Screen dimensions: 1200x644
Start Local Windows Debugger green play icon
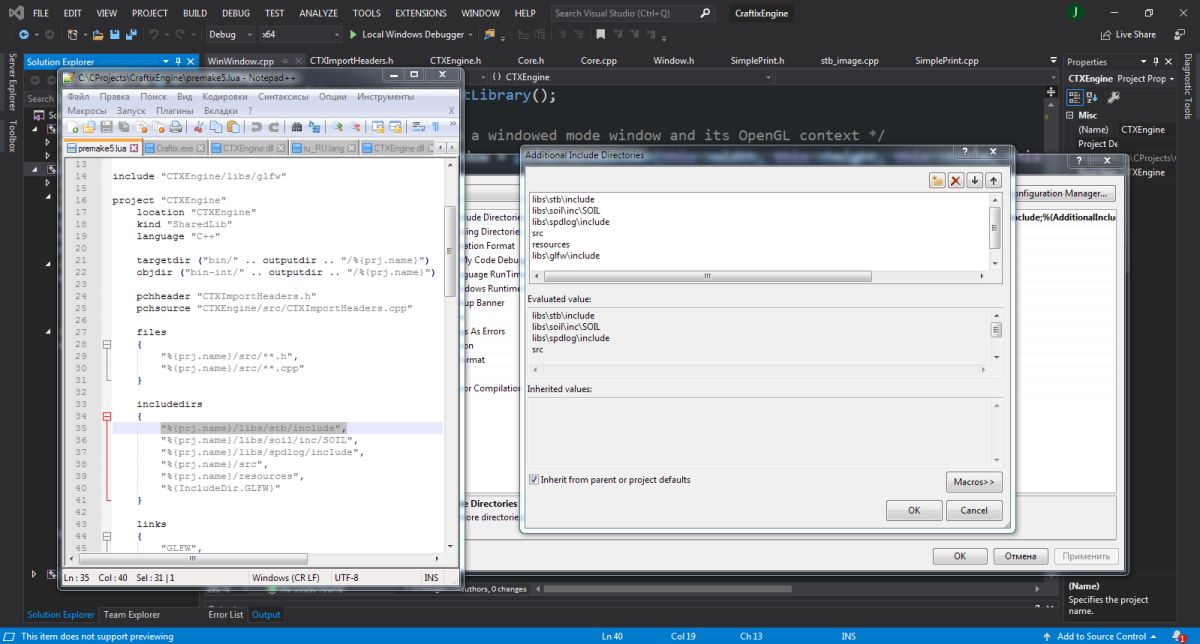(x=353, y=34)
